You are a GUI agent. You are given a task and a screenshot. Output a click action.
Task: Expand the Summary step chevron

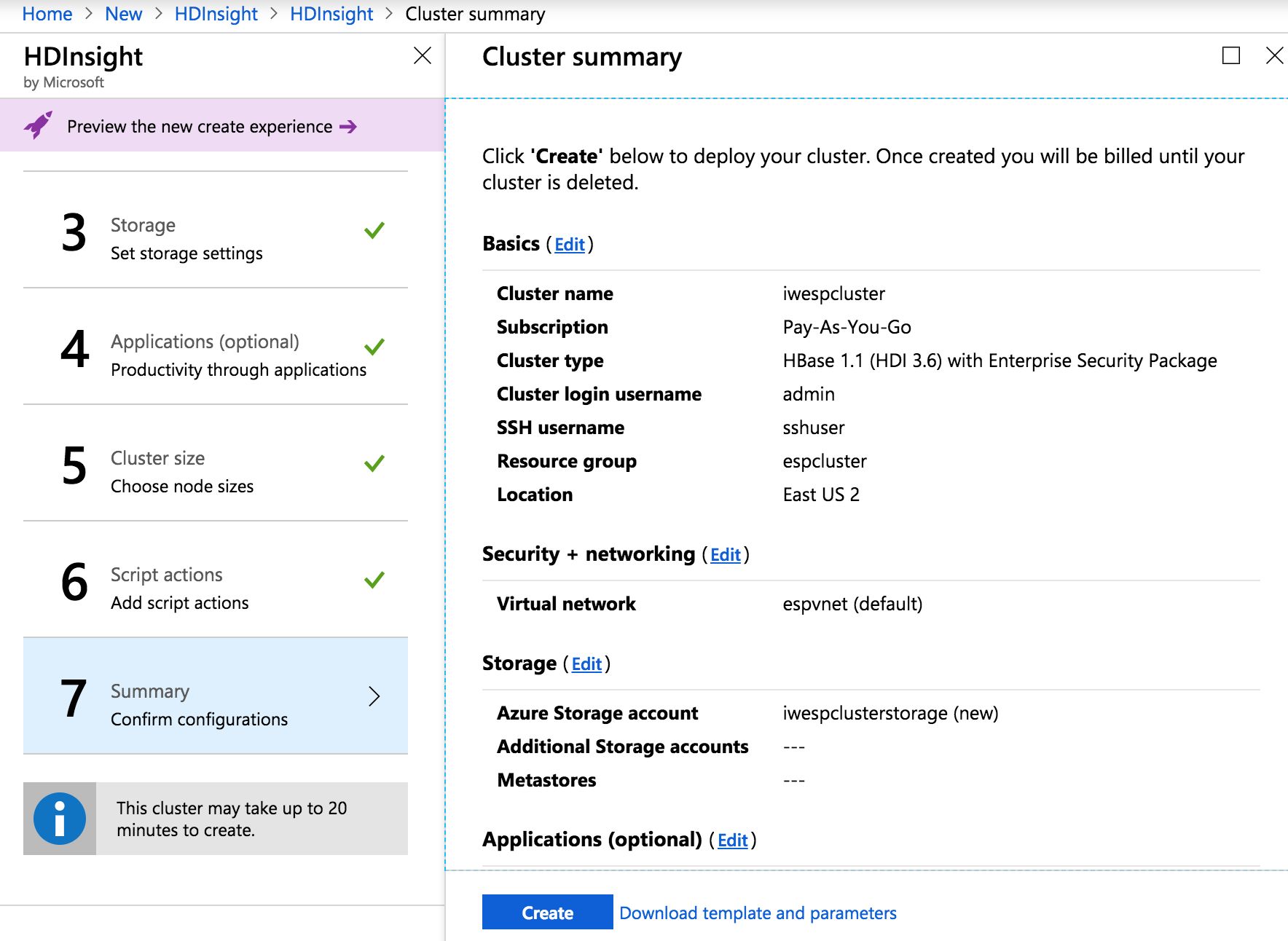pos(374,696)
